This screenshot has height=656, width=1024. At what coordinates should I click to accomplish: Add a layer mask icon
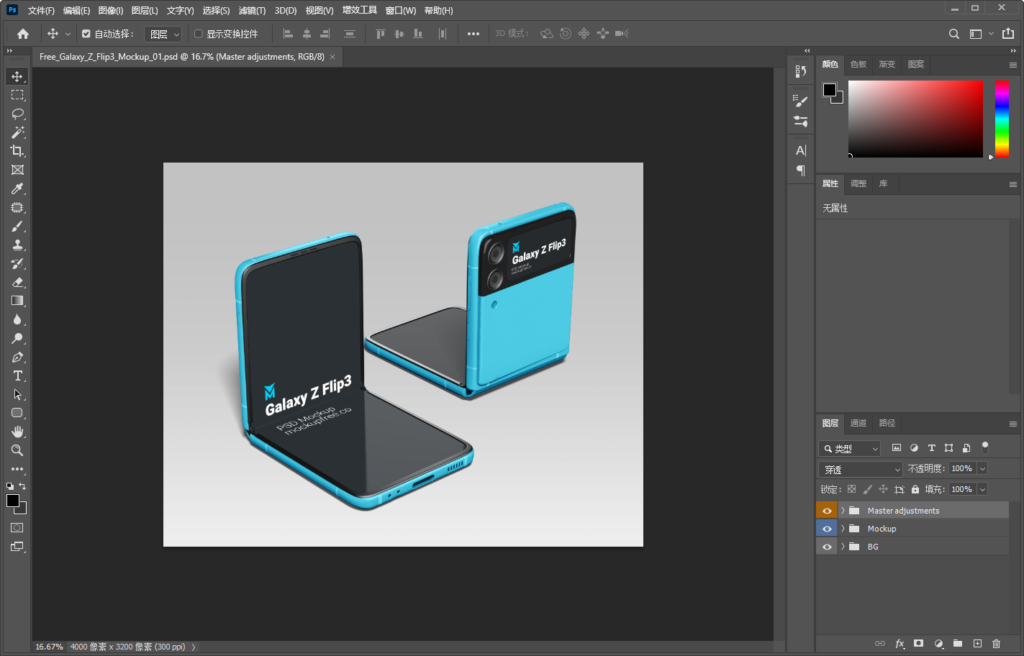(x=919, y=644)
